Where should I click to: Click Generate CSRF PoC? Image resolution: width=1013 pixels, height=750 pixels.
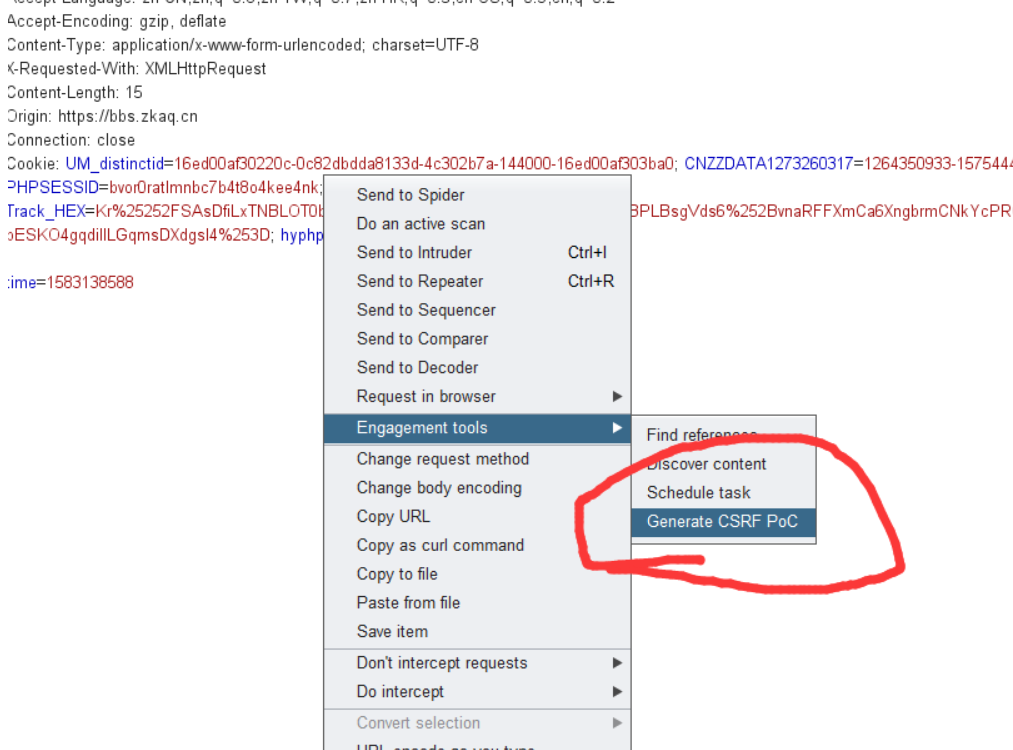pos(724,521)
